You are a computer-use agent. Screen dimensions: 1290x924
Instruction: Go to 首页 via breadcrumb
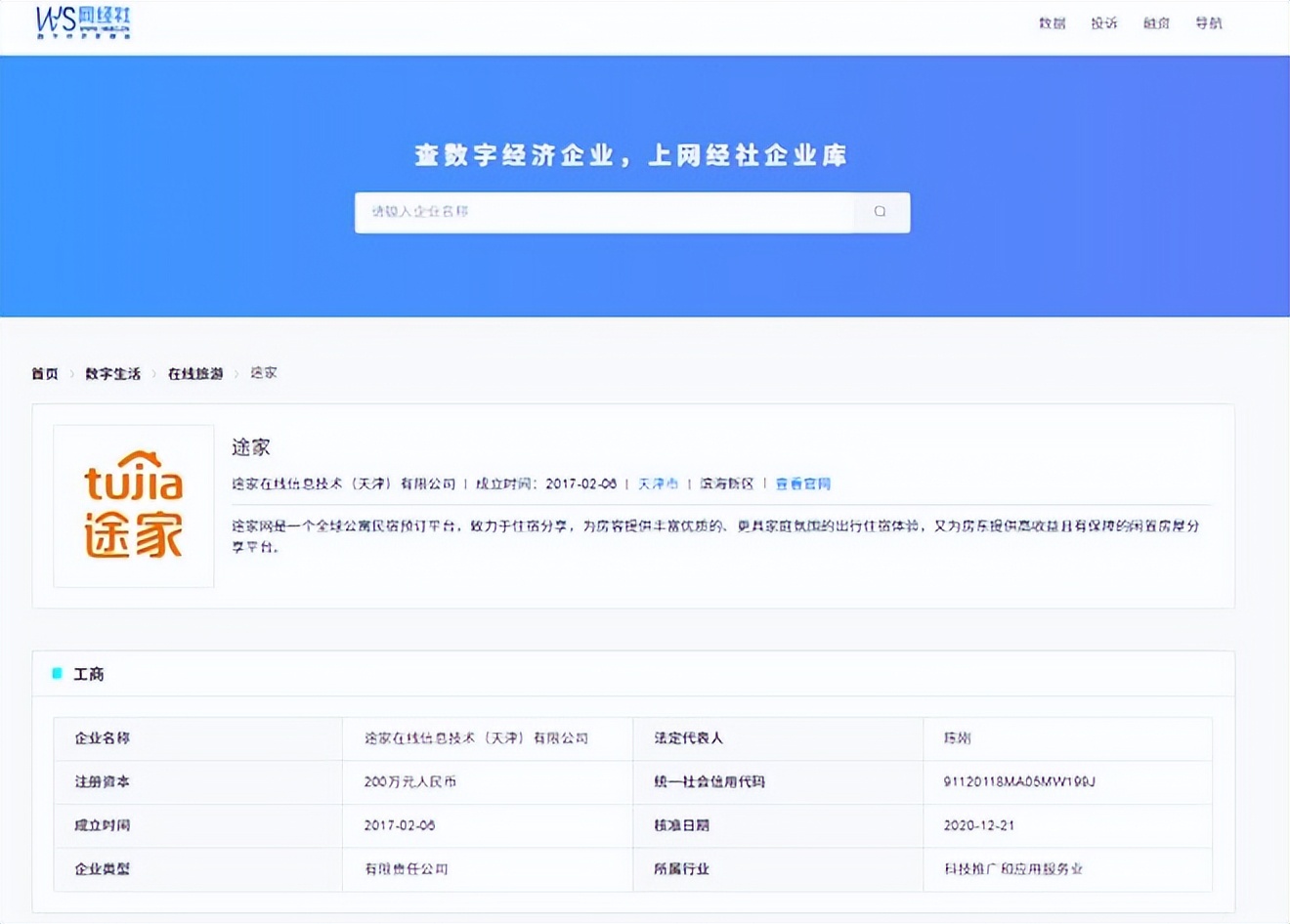(45, 373)
